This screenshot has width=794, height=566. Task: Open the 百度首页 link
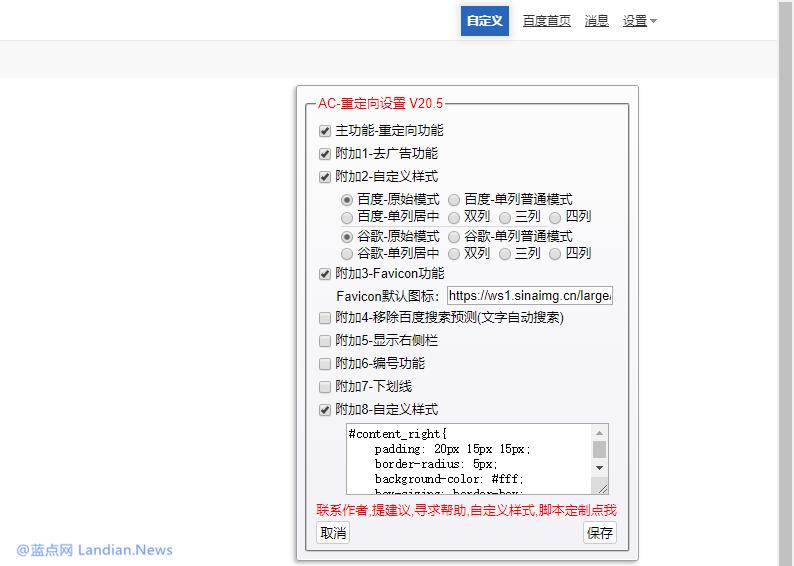coord(546,21)
